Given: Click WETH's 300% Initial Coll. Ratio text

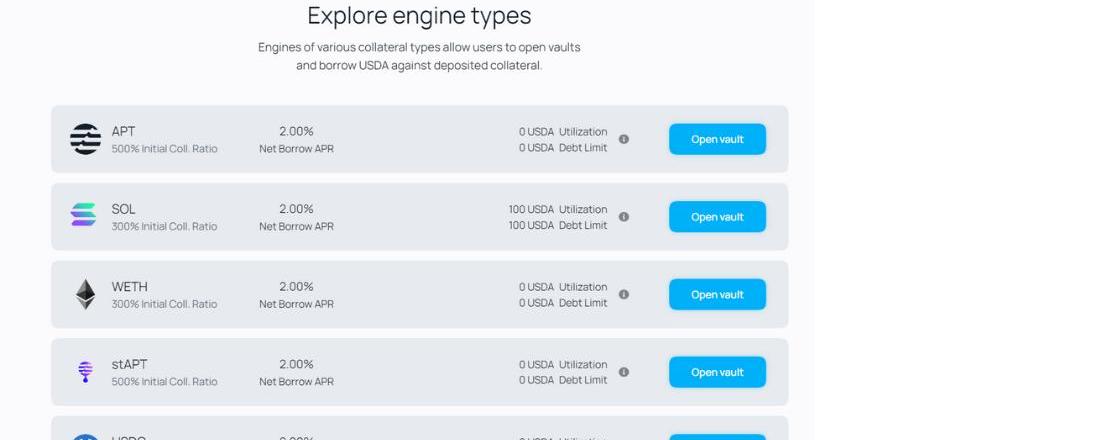Looking at the screenshot, I should [x=164, y=304].
